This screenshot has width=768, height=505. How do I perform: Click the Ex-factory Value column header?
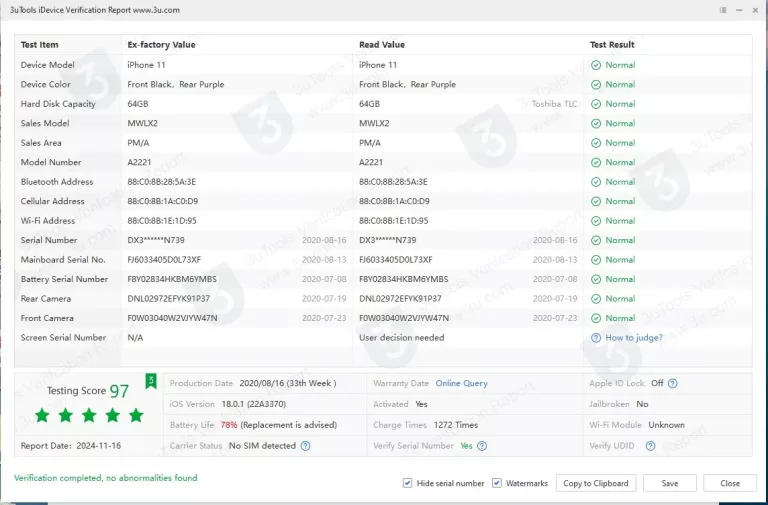[x=161, y=45]
